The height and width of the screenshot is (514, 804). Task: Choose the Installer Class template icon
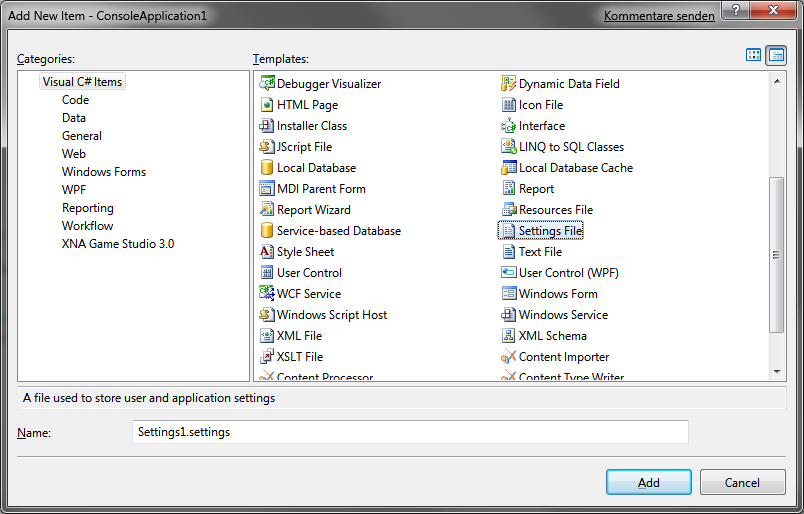click(x=267, y=126)
